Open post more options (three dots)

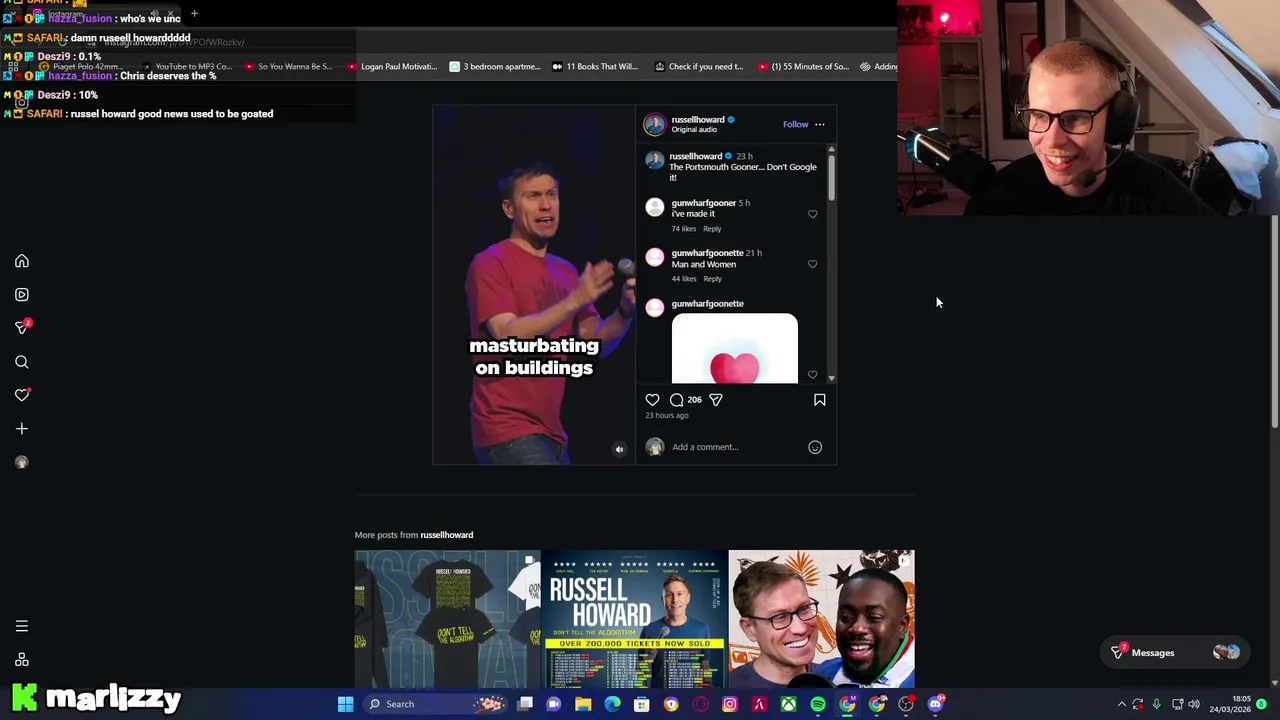point(819,124)
